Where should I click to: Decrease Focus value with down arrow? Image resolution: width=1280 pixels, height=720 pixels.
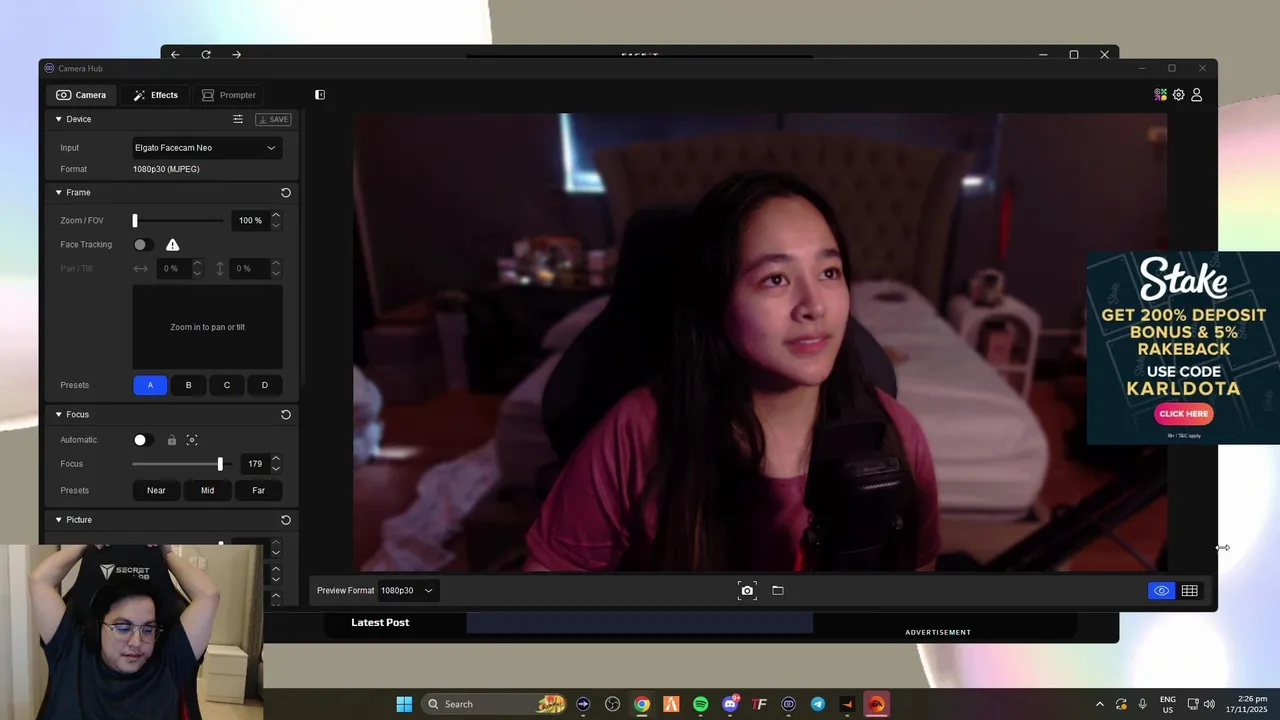click(x=276, y=469)
